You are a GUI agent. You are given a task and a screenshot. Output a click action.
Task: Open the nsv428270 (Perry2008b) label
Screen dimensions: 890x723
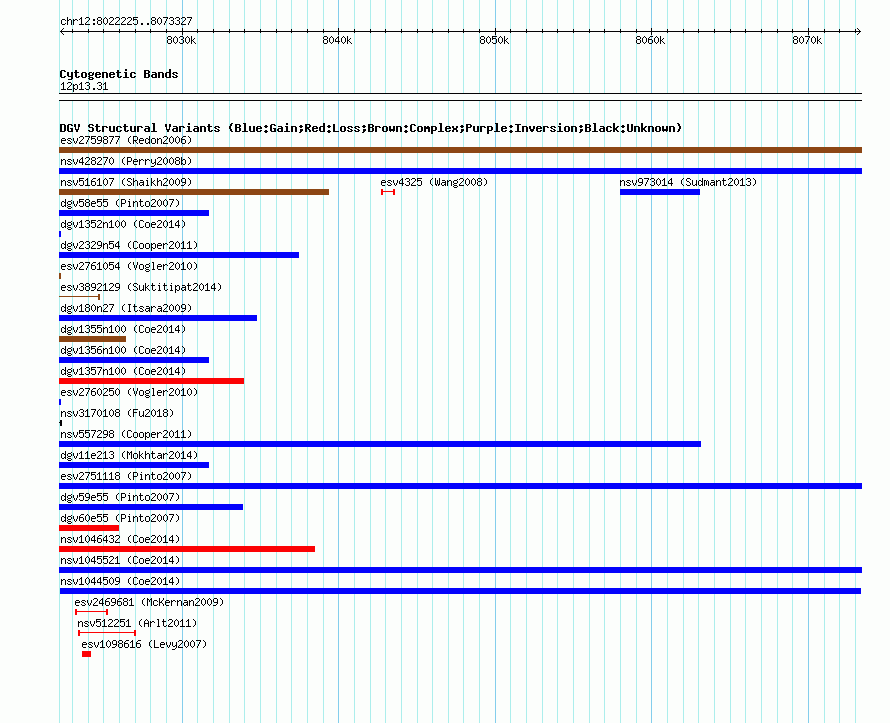tap(126, 161)
